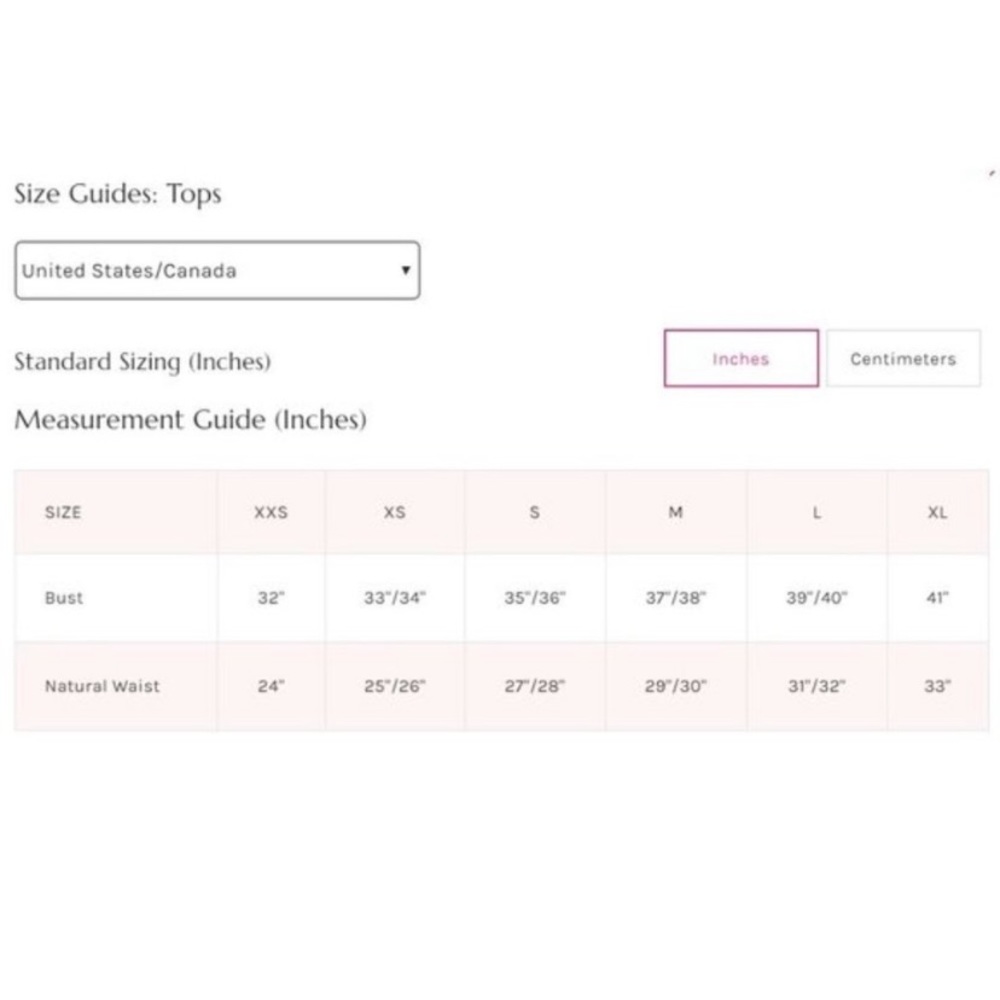Click the Measurement Guide (Inches) heading
The height and width of the screenshot is (1000, 1000).
190,420
